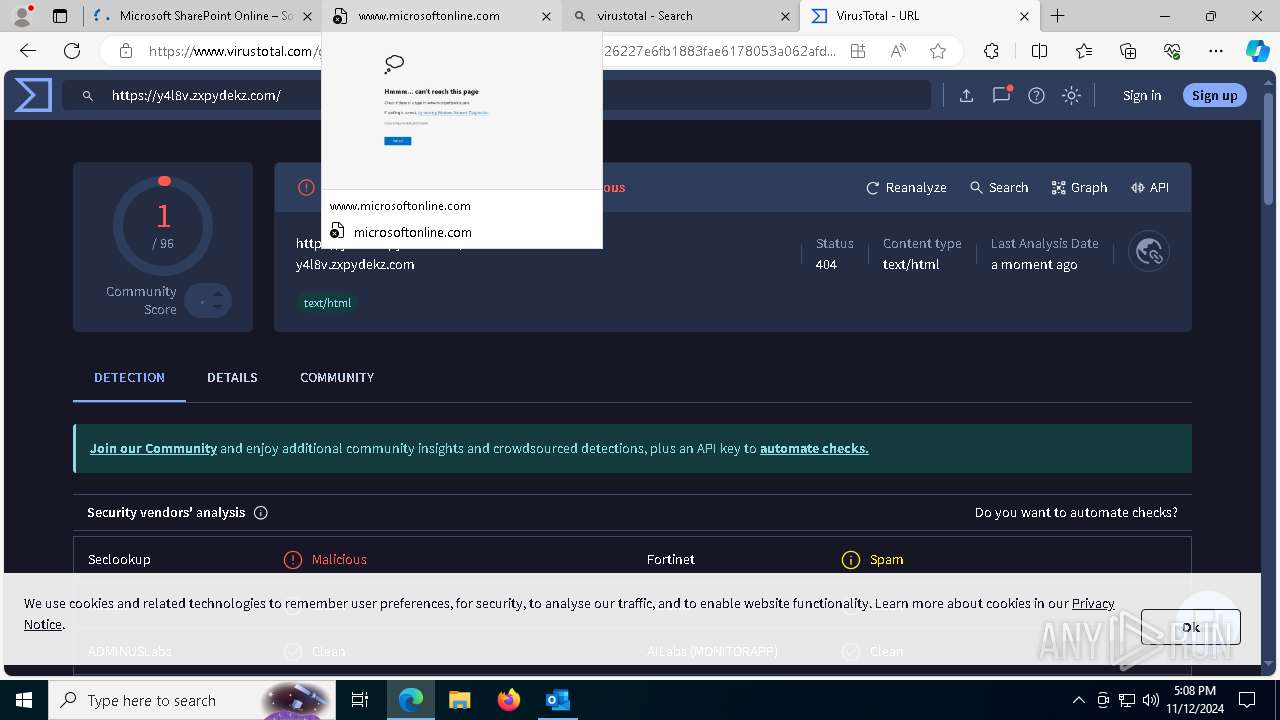
Task: Open File Explorer from the taskbar
Action: click(x=459, y=700)
